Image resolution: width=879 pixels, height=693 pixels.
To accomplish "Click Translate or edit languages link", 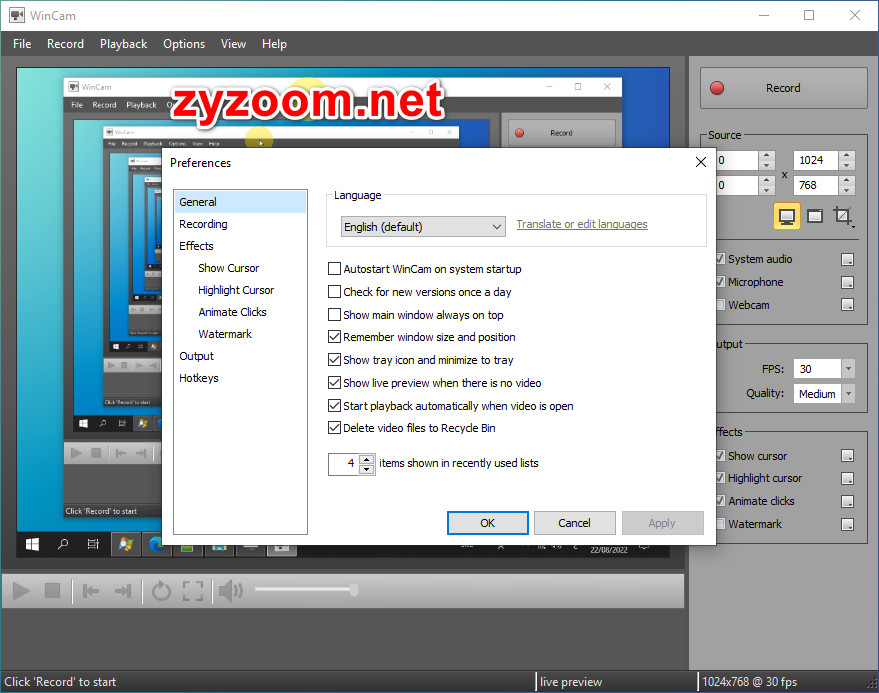I will [x=582, y=224].
